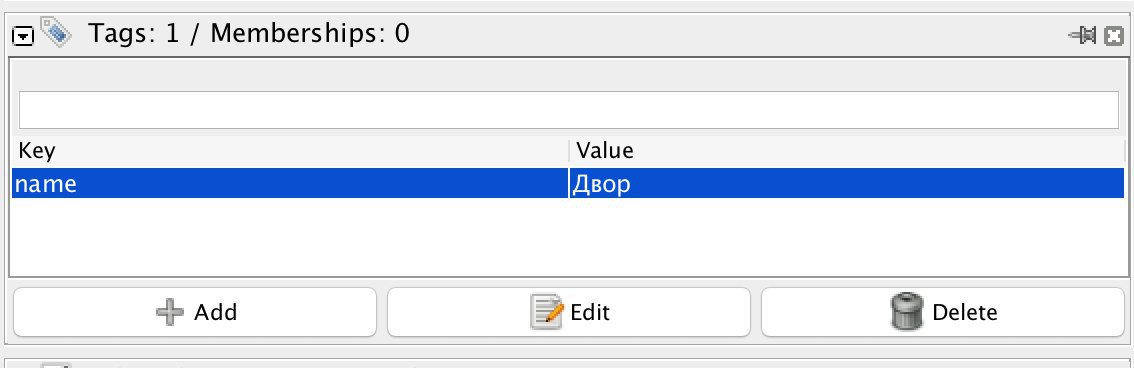Screen dimensions: 1134x368
Task: Click the plus icon on Add button
Action: point(170,312)
